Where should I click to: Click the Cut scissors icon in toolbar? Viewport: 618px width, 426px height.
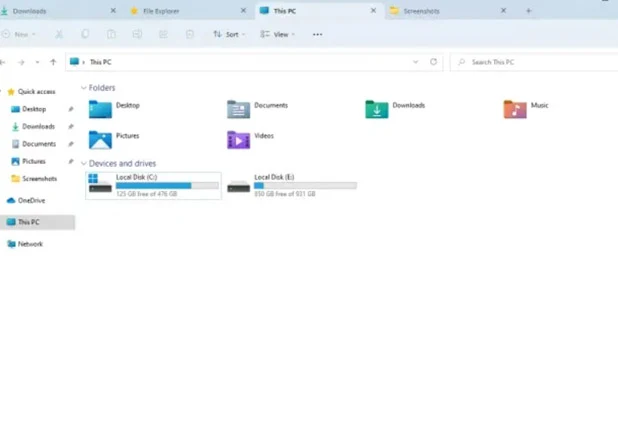59,34
